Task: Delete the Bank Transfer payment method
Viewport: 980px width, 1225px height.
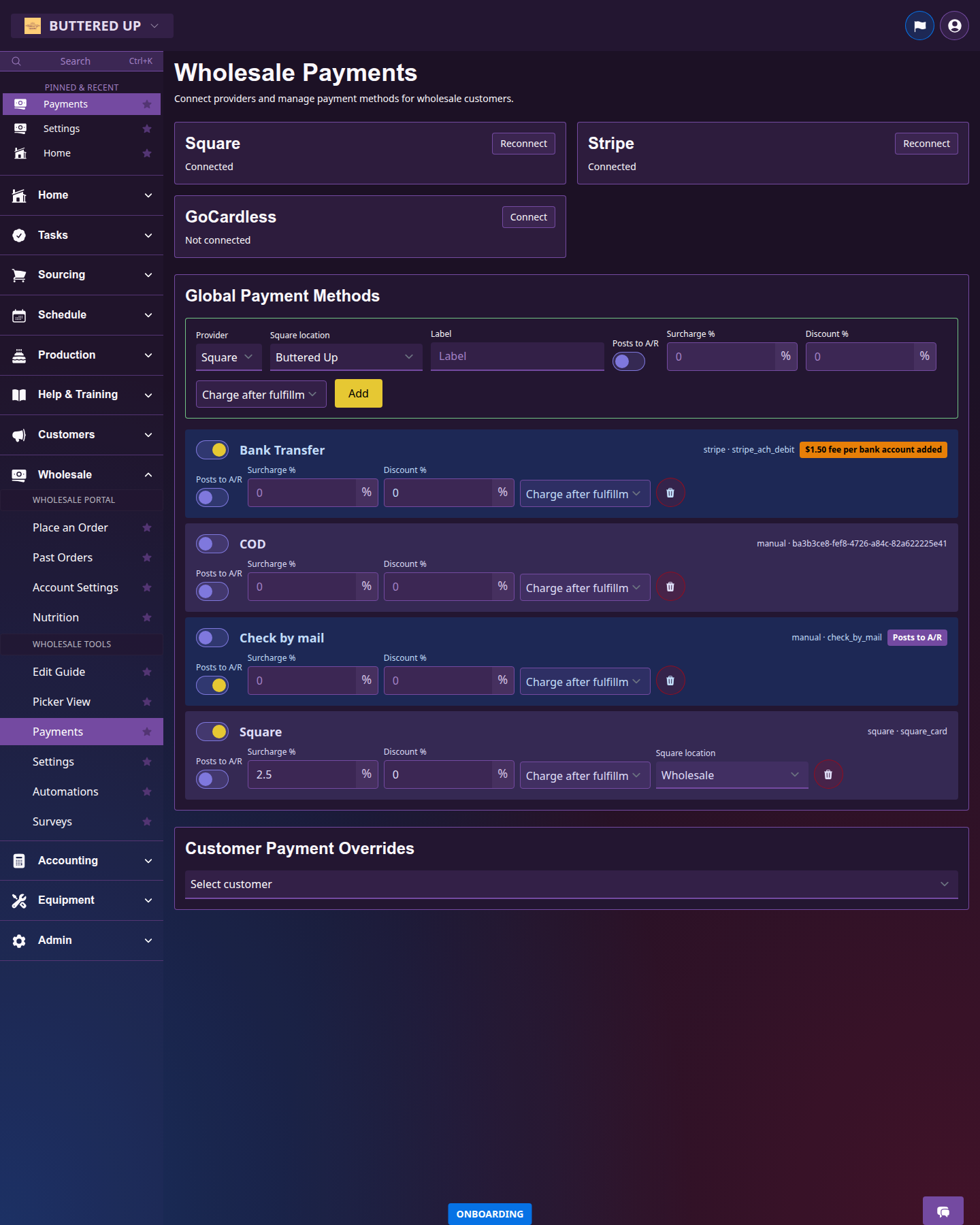Action: point(670,493)
